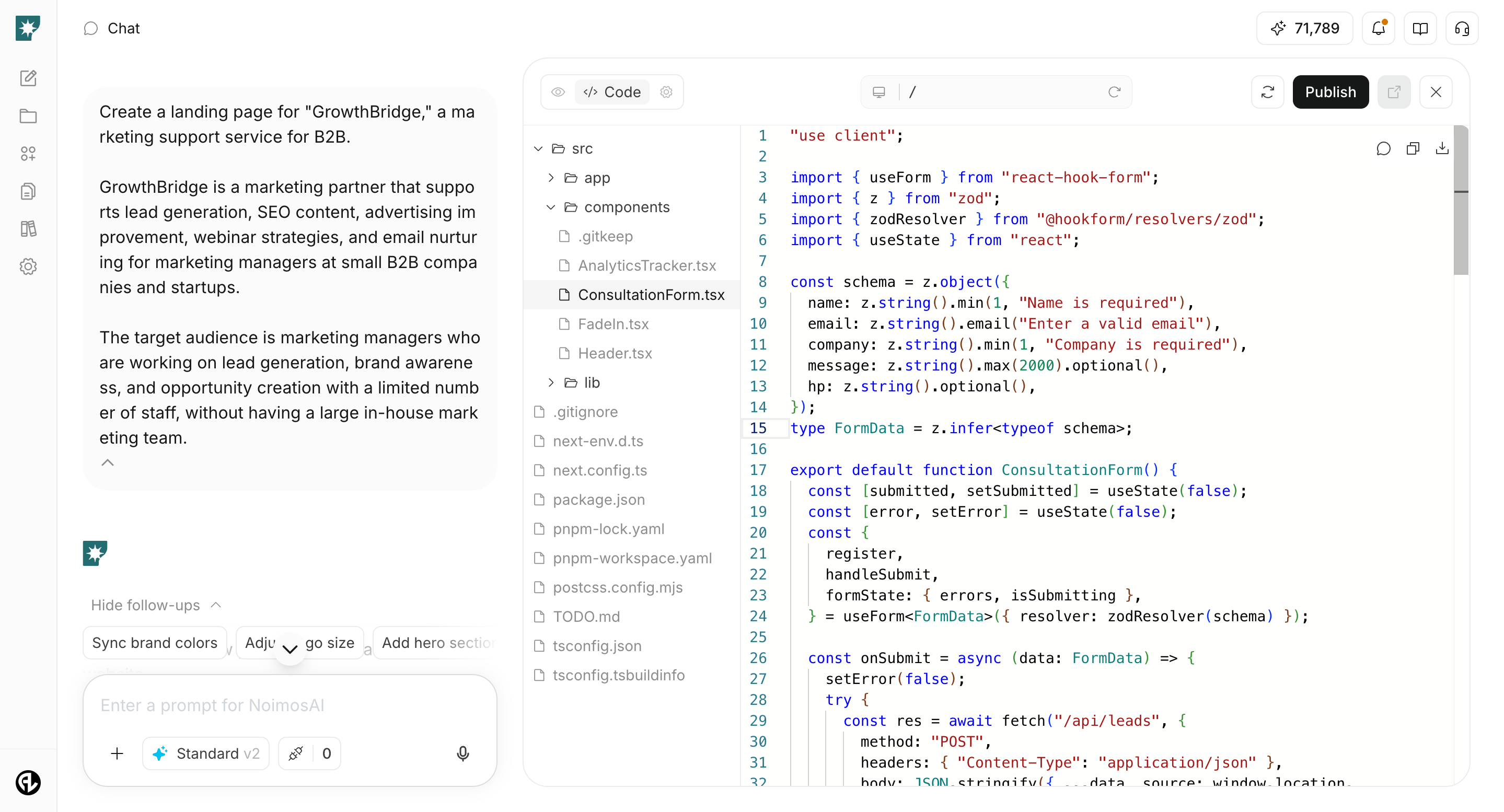The image size is (1504, 812).
Task: Click the microphone voice input icon
Action: point(462,753)
